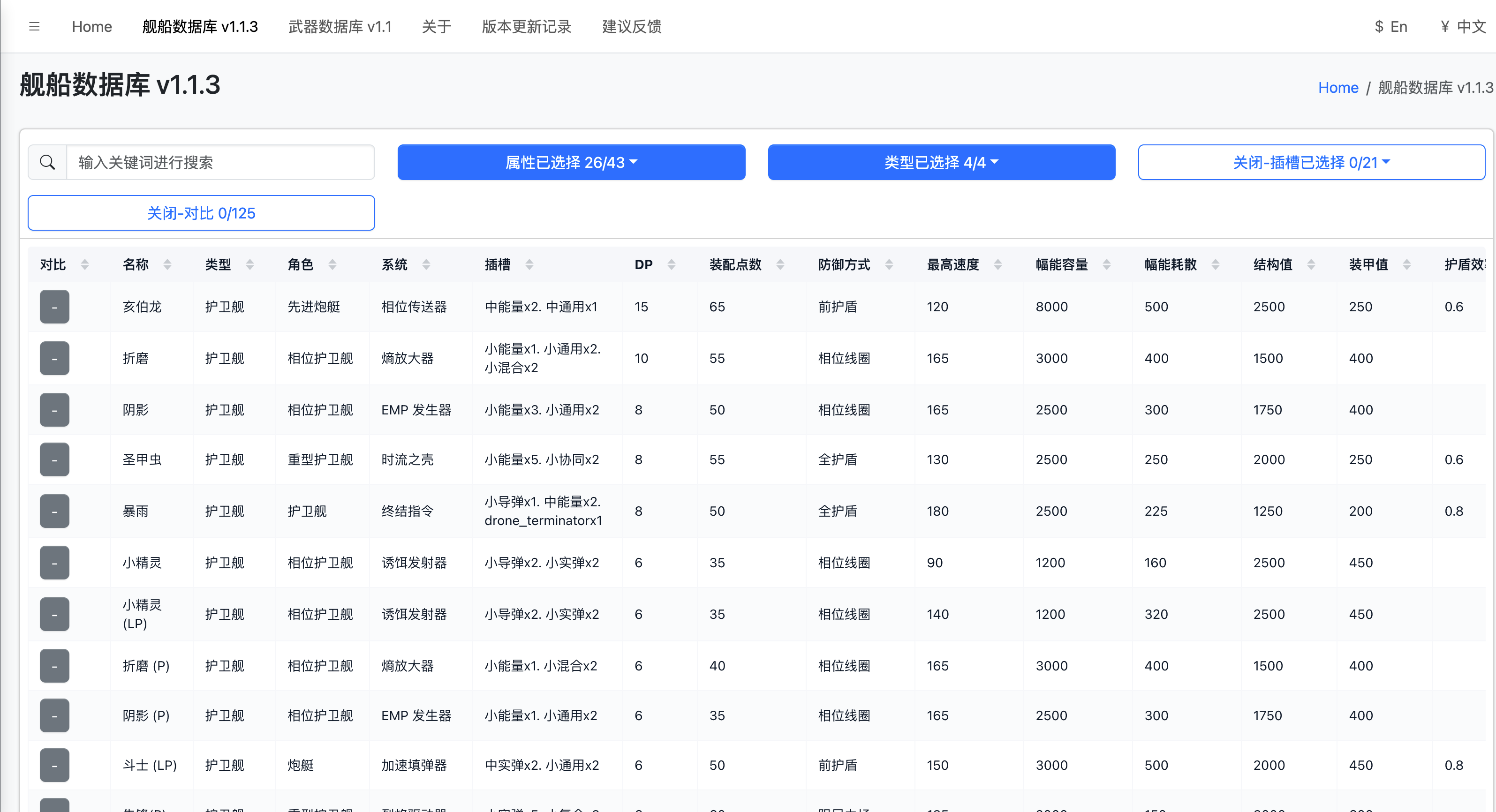Click the Home breadcrumb link
This screenshot has height=812, width=1496.
tap(1338, 87)
